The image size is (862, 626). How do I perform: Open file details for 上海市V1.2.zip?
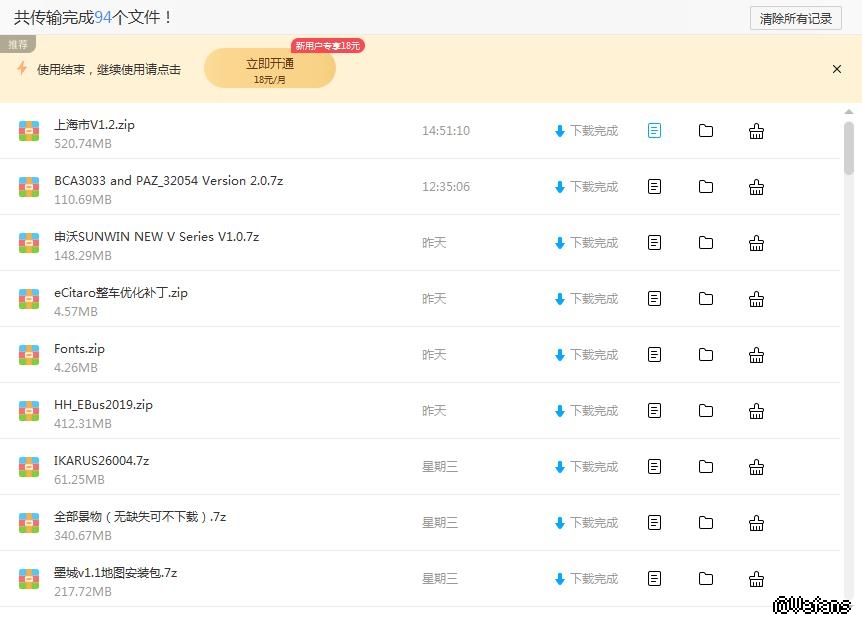click(x=654, y=131)
